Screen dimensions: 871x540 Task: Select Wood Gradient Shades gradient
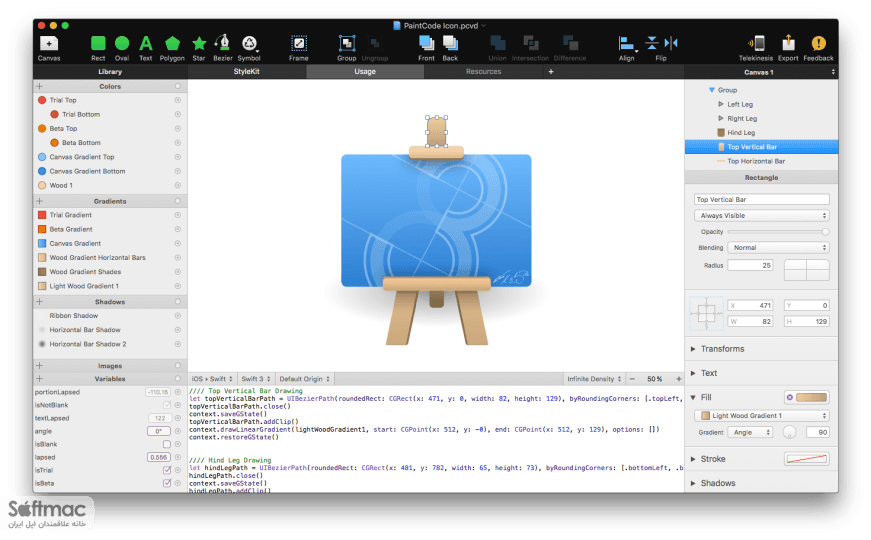110,272
